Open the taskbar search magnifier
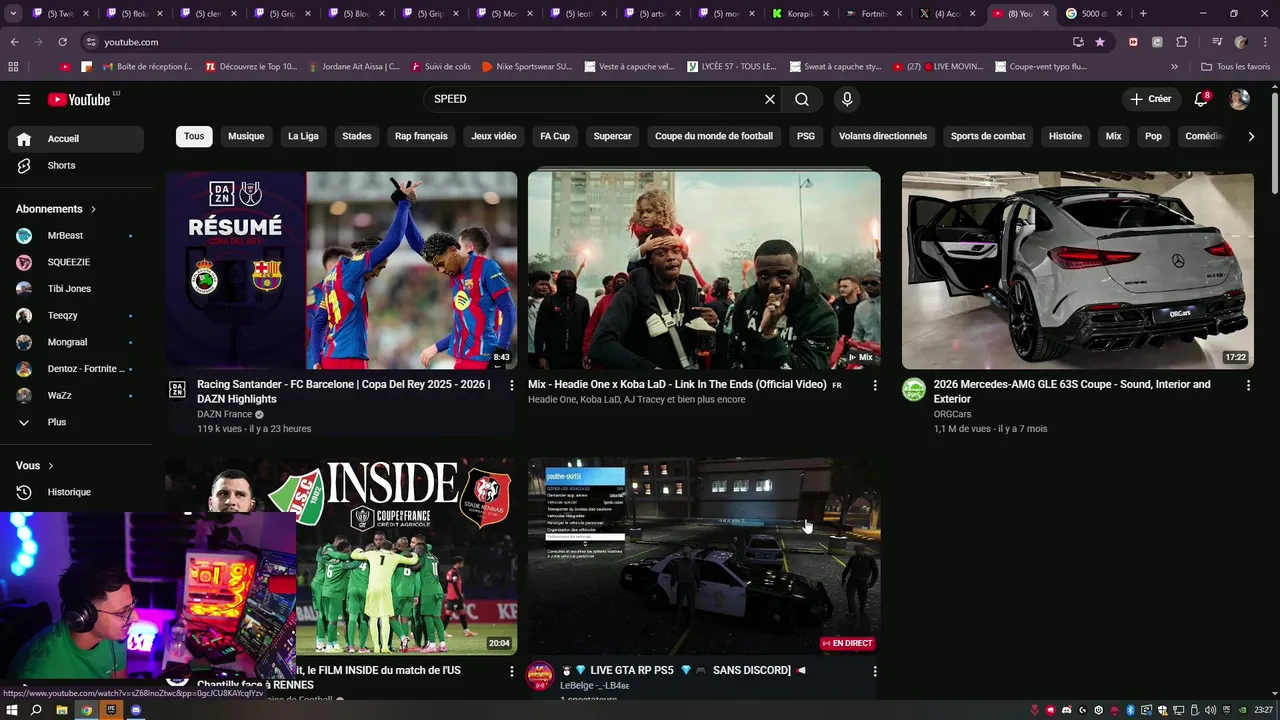The height and width of the screenshot is (720, 1280). [37, 710]
